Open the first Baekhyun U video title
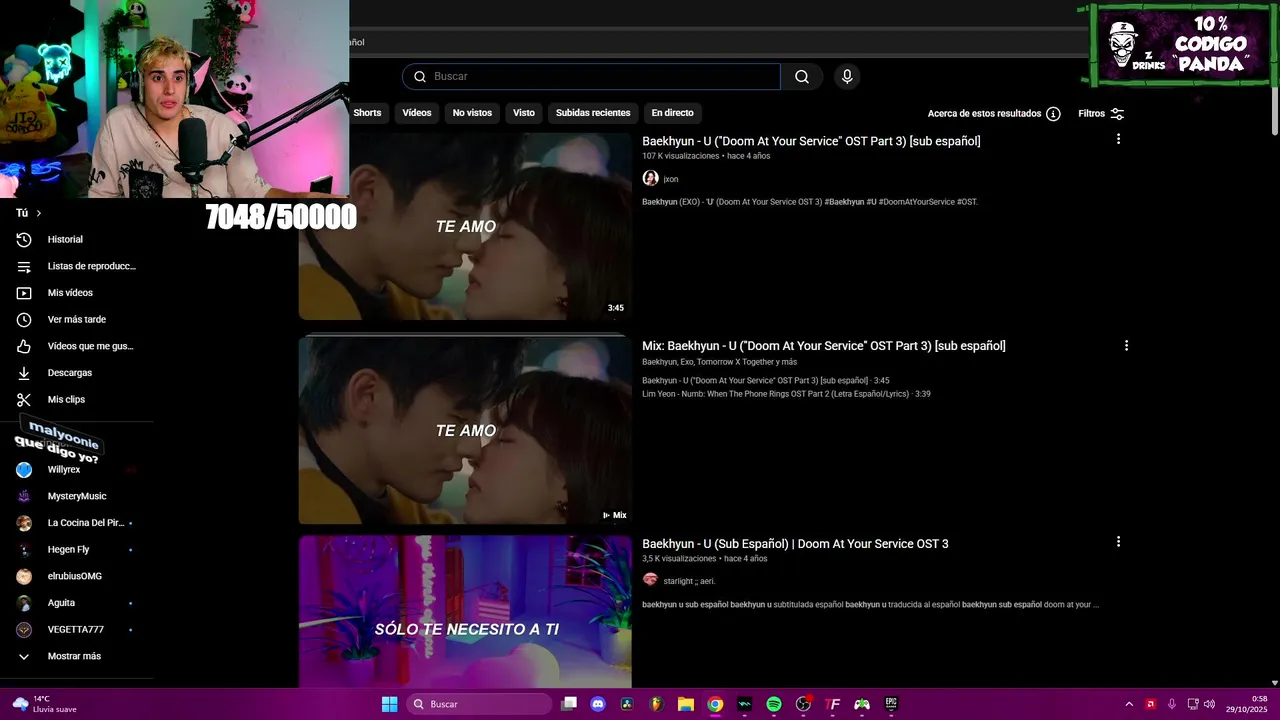 [811, 141]
